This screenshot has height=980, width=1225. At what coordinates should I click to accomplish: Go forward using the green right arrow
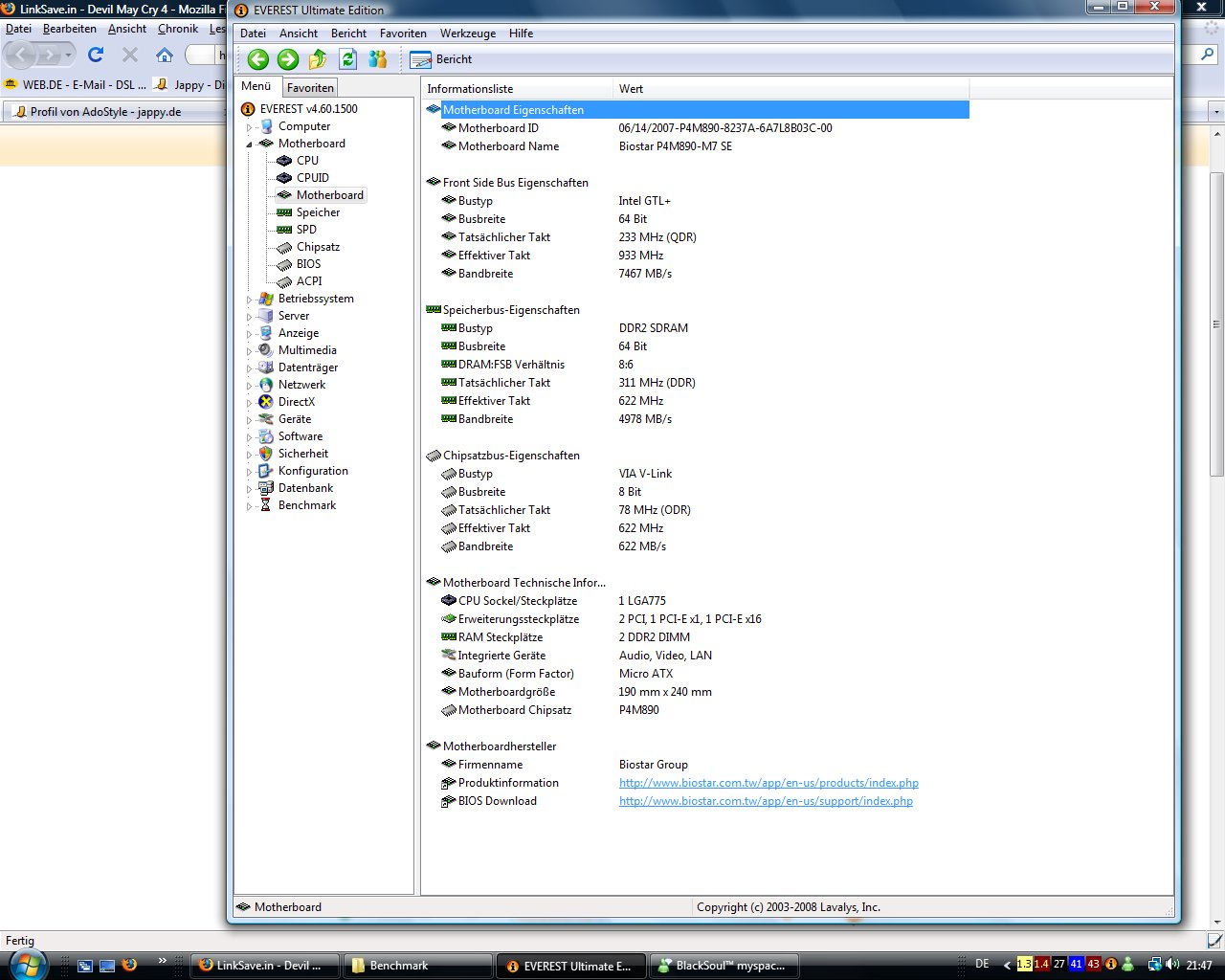pos(288,59)
